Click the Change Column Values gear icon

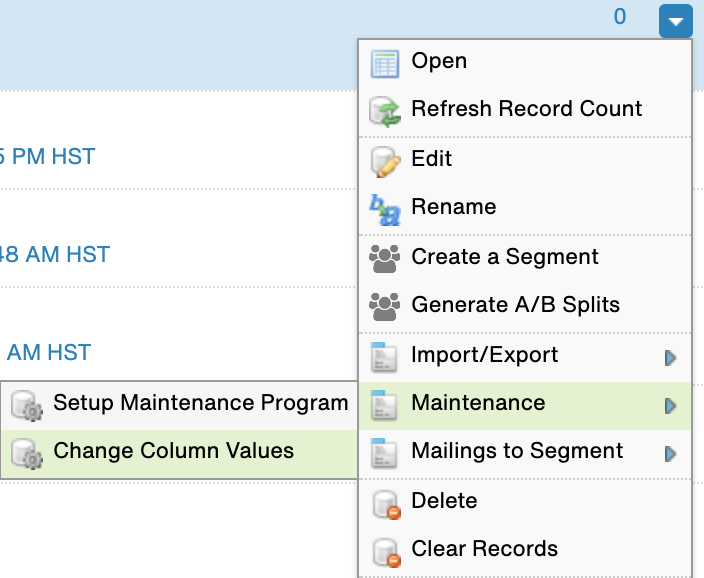(27, 454)
